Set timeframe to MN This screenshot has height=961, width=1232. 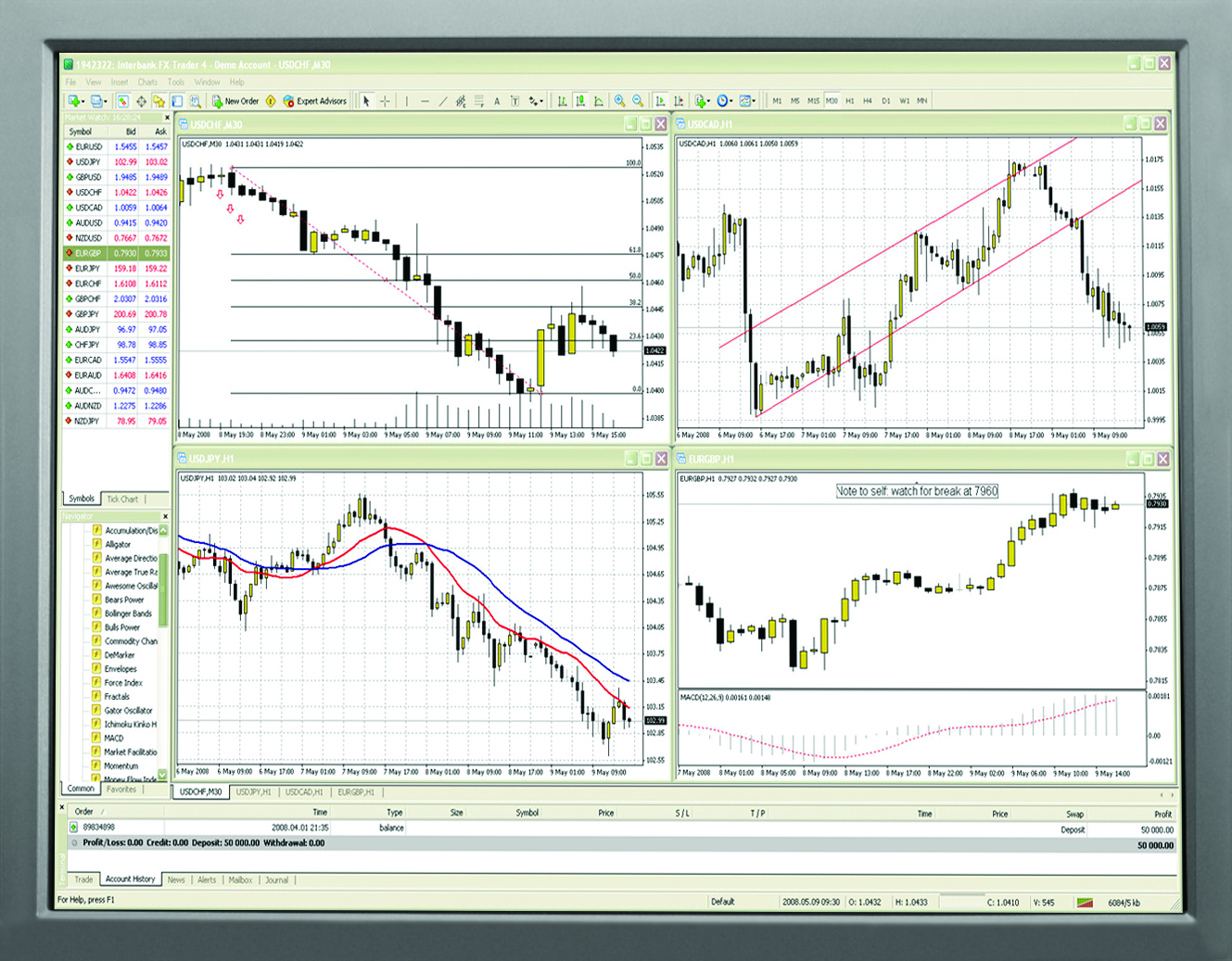(921, 101)
